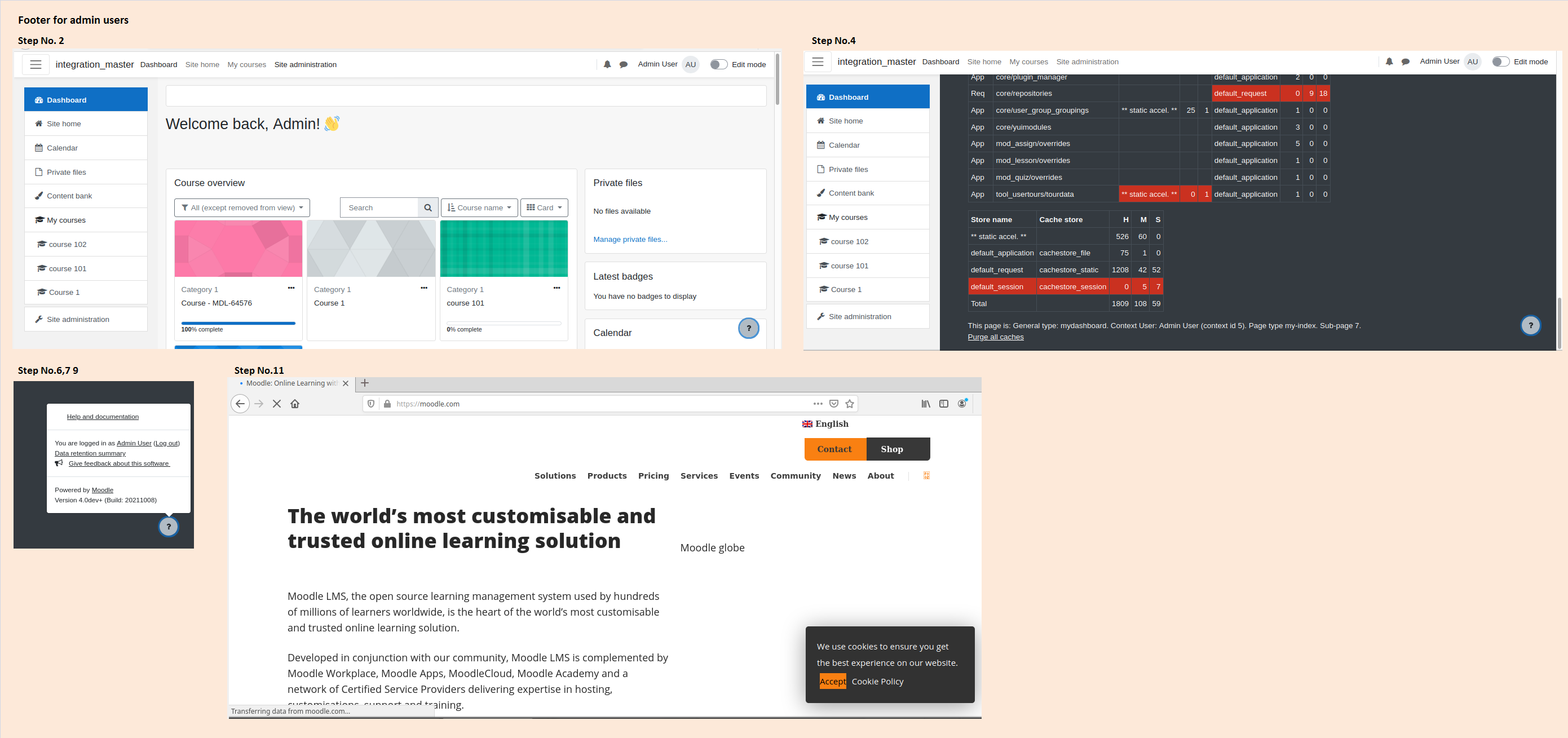
Task: Open page actions three-dot menu in address bar
Action: pos(818,403)
